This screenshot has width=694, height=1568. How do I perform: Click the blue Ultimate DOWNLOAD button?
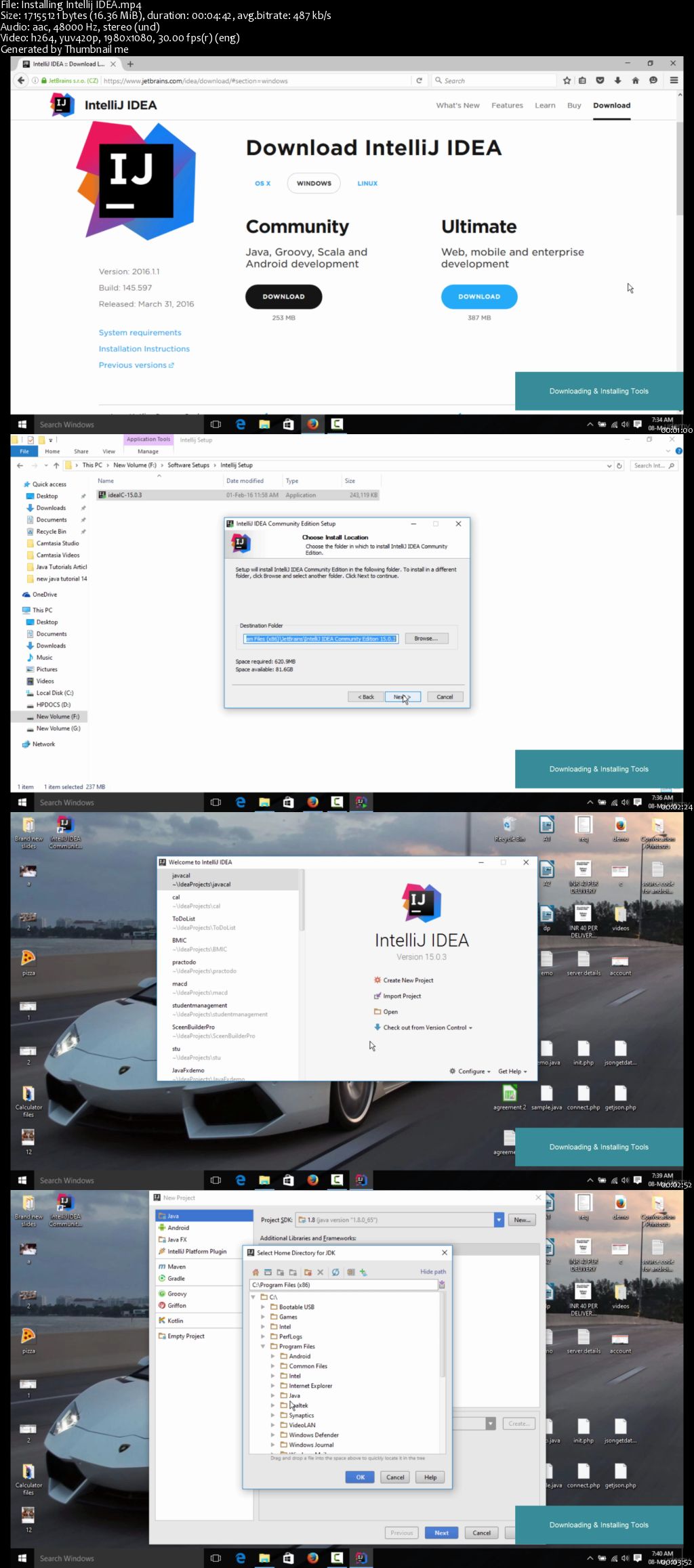click(x=479, y=297)
